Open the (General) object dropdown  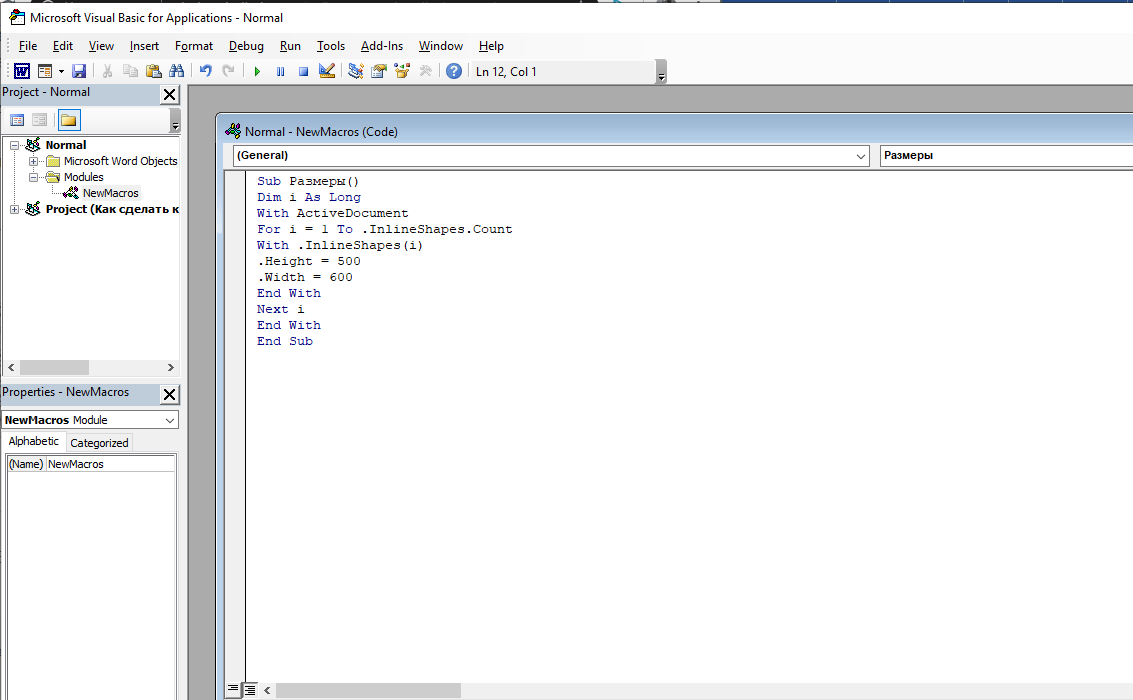[862, 156]
